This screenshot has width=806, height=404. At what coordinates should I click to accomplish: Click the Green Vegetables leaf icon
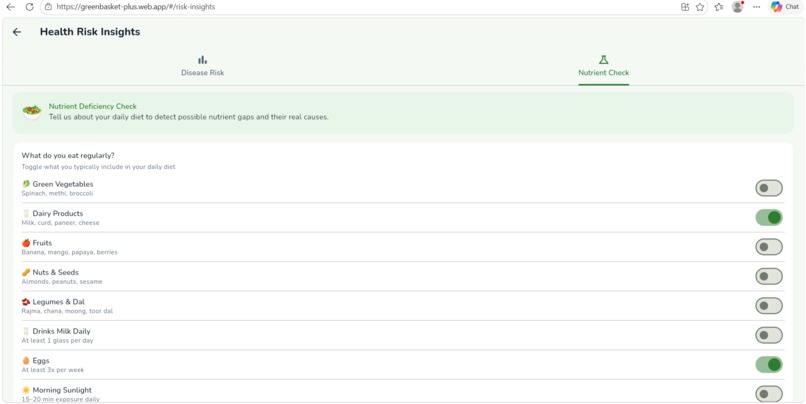click(x=26, y=184)
